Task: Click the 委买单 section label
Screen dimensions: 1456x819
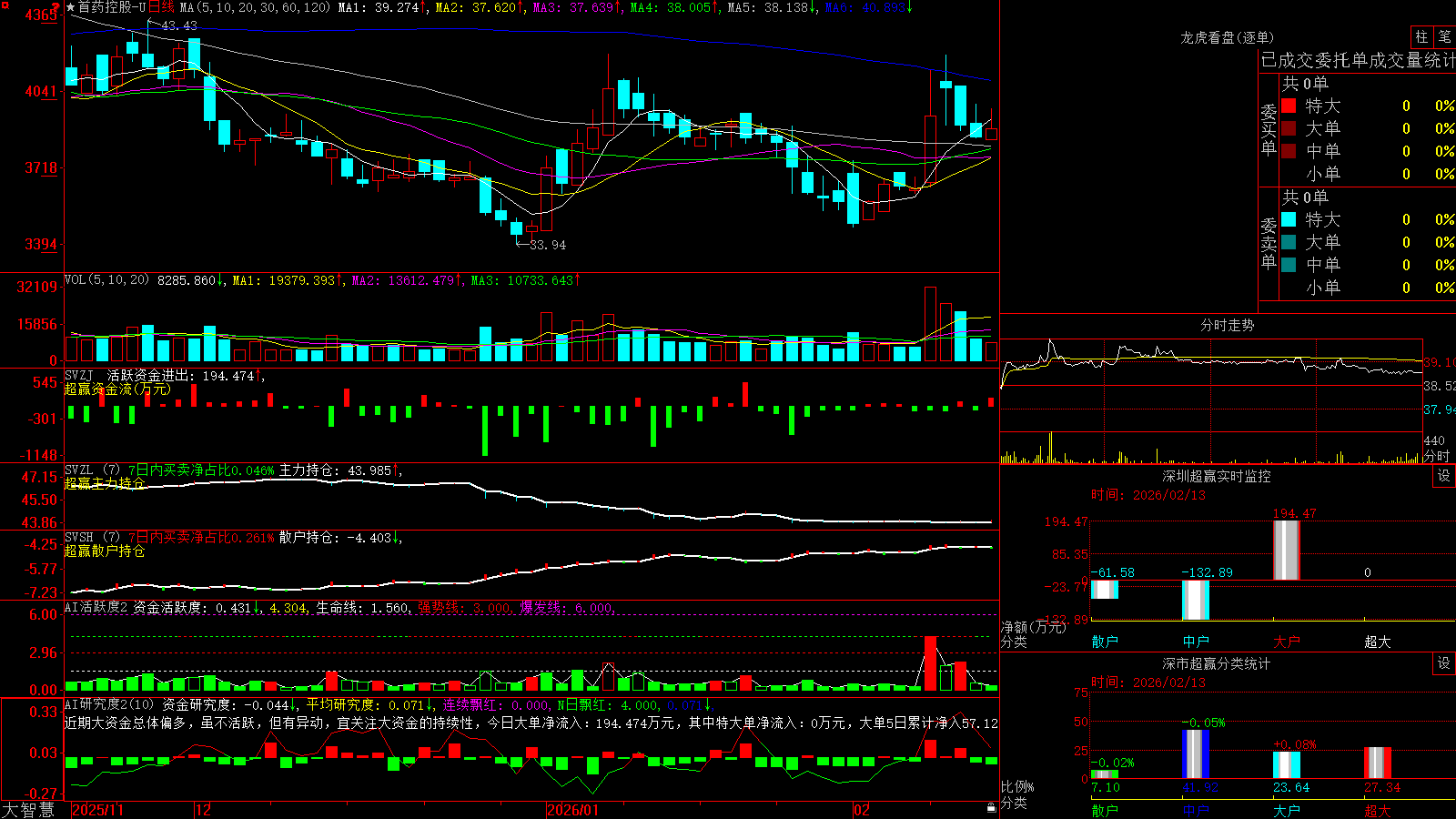Action: 1269,130
